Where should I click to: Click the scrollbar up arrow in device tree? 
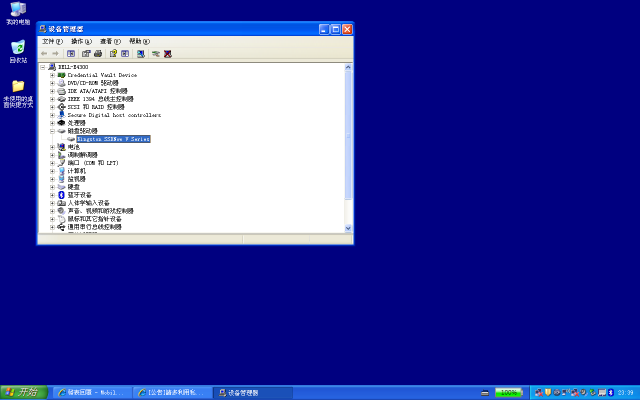348,67
